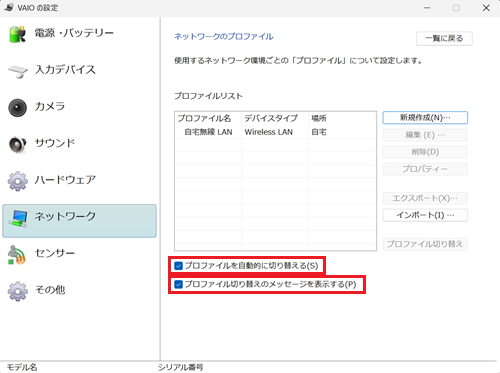The width and height of the screenshot is (500, 373).
Task: Click the 入力デバイス keyboard icon
Action: 18,71
